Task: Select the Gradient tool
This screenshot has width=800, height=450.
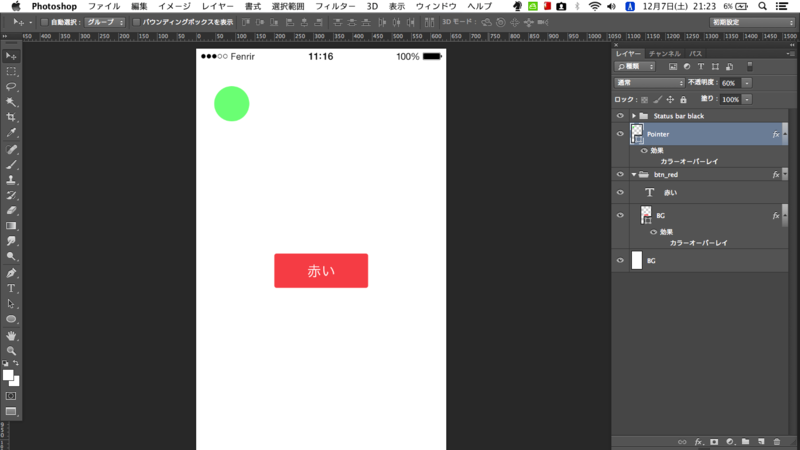Action: (x=11, y=226)
